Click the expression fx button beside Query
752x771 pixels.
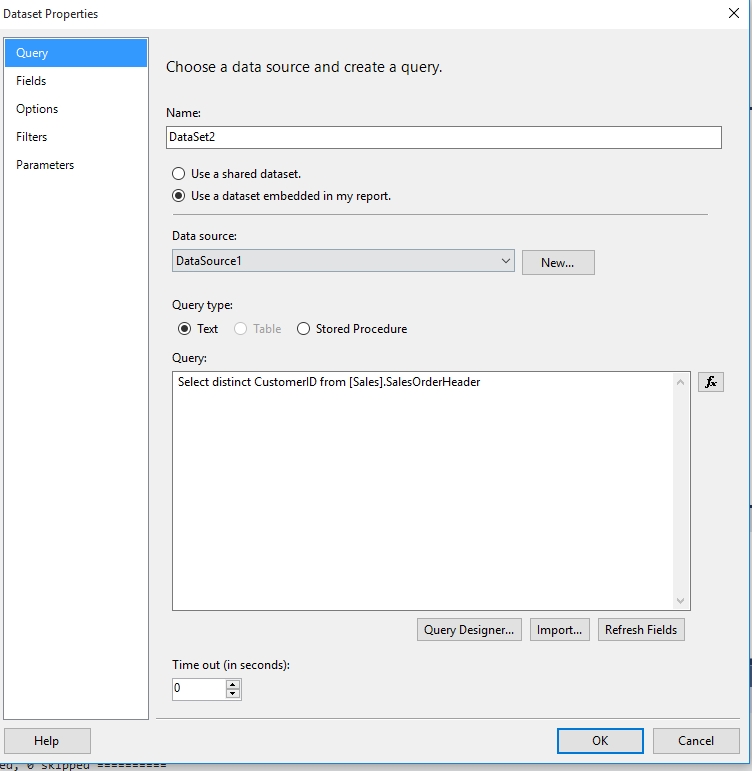pos(710,382)
